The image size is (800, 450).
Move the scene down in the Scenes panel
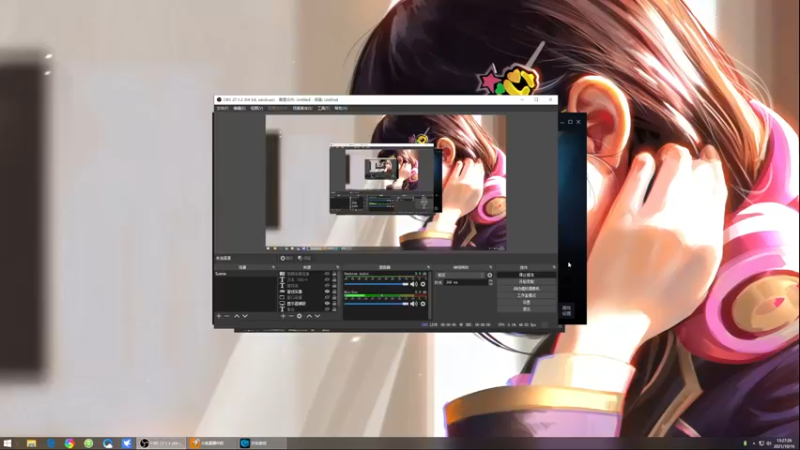coord(245,316)
